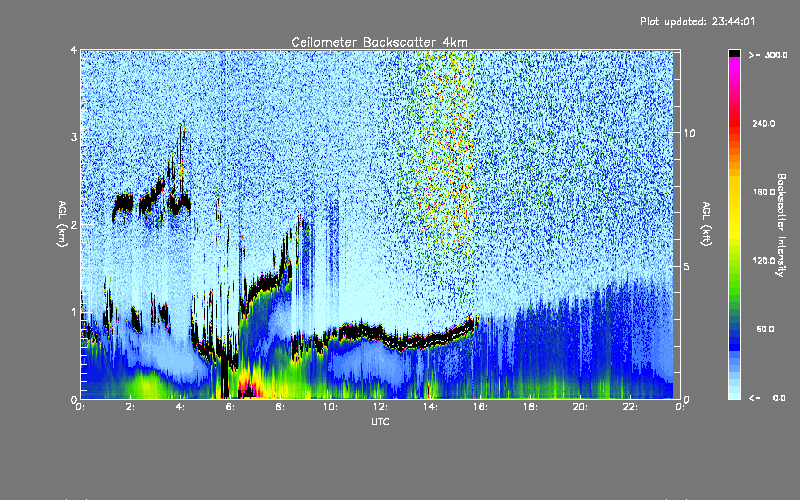Screen dimensions: 800x500
Task: Click the '4' km tick on left axis
Action: pyautogui.click(x=74, y=50)
